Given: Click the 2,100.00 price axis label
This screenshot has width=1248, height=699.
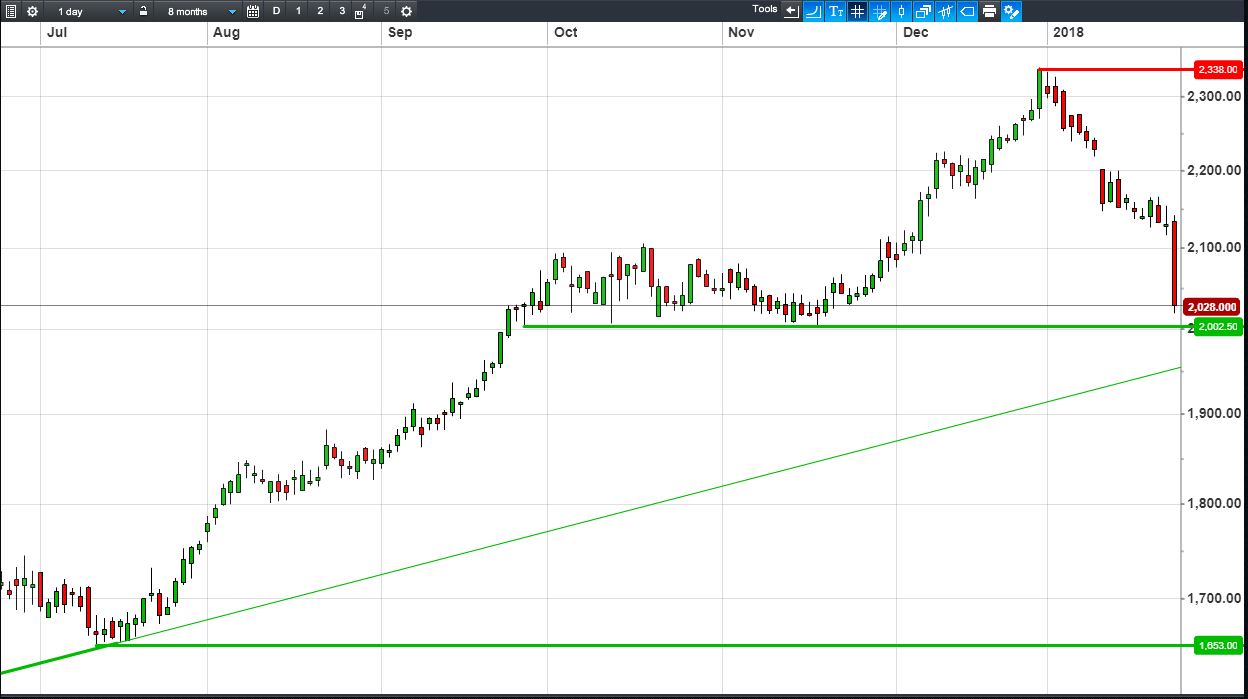Looking at the screenshot, I should [x=1214, y=248].
